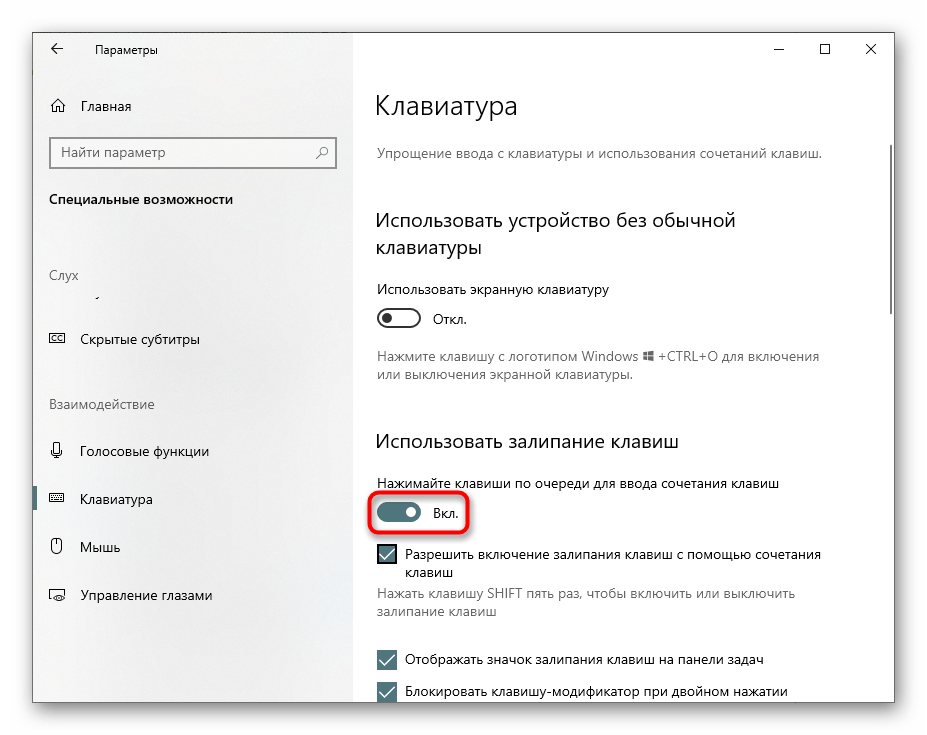927x735 pixels.
Task: Open Управление глазами section
Action: pos(146,595)
